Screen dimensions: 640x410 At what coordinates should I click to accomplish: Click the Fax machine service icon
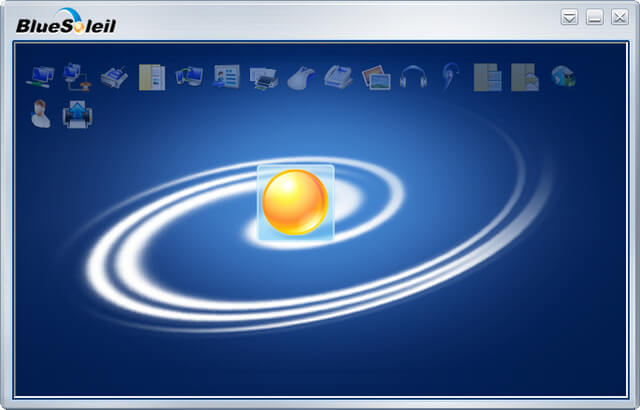[x=338, y=76]
